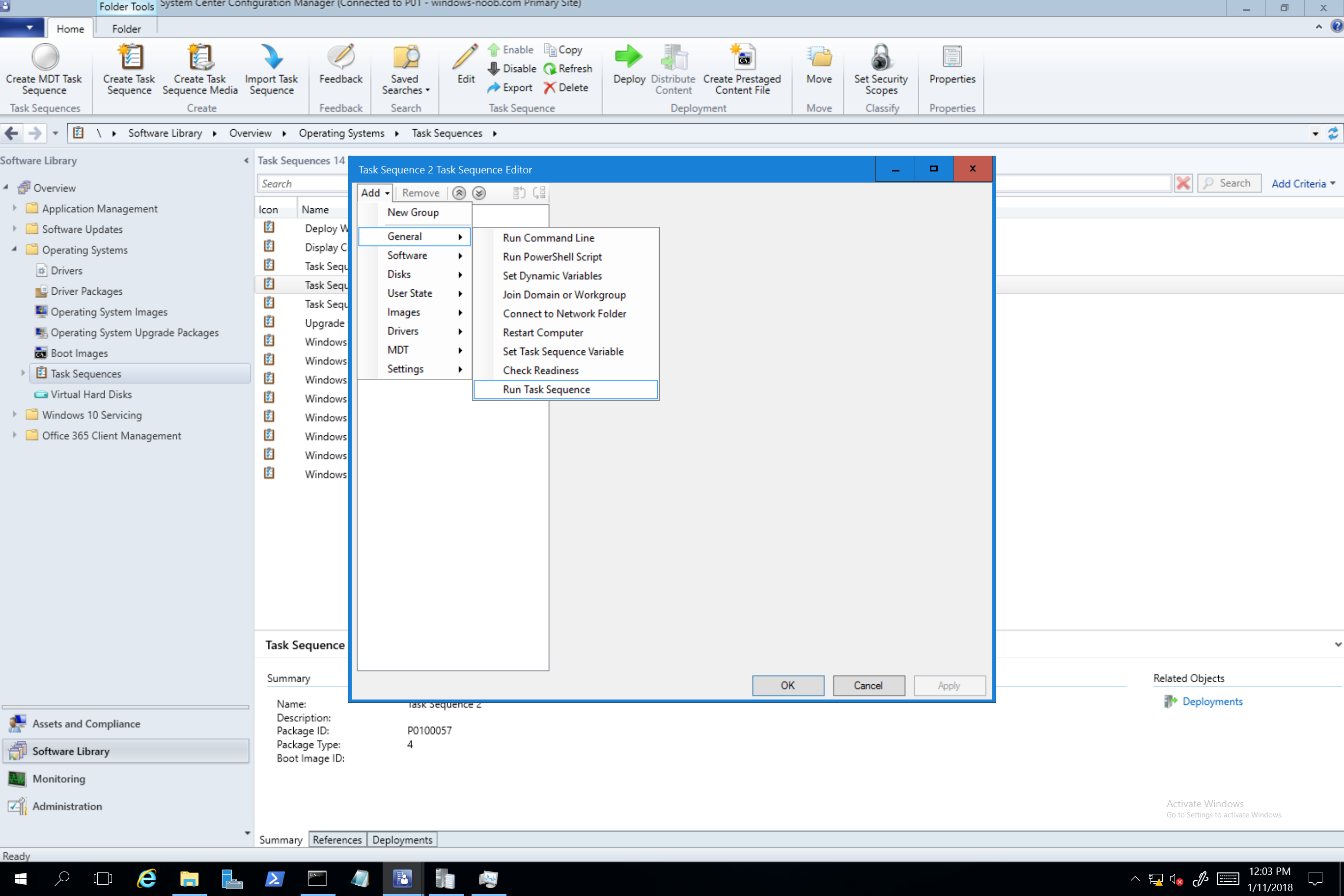Open the MDT submenu
The width and height of the screenshot is (1344, 896).
(x=414, y=350)
